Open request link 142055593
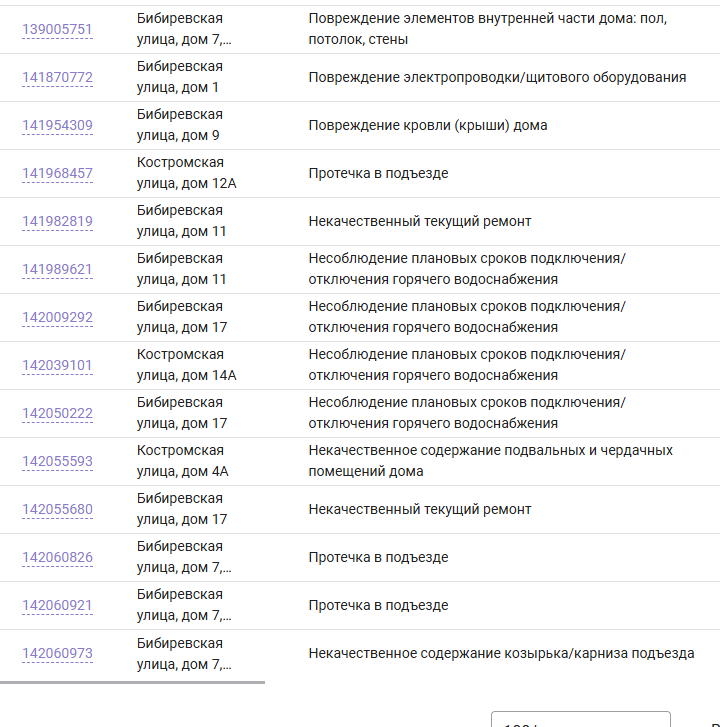720x727 pixels. tap(57, 461)
